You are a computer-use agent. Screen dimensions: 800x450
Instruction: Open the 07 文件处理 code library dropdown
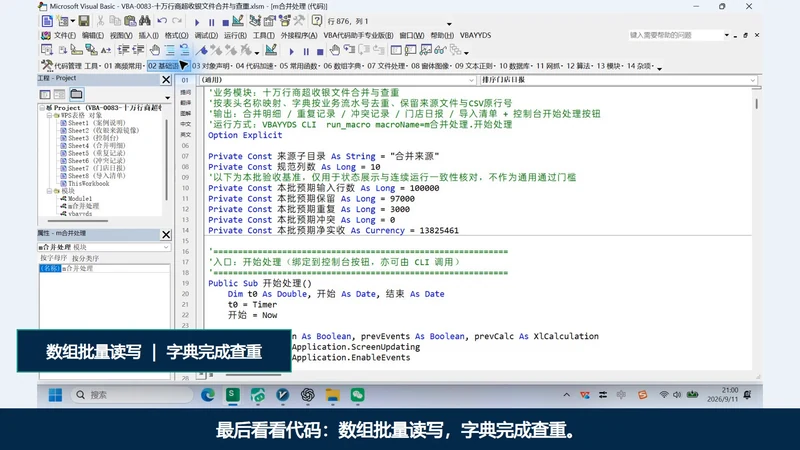tap(388, 66)
